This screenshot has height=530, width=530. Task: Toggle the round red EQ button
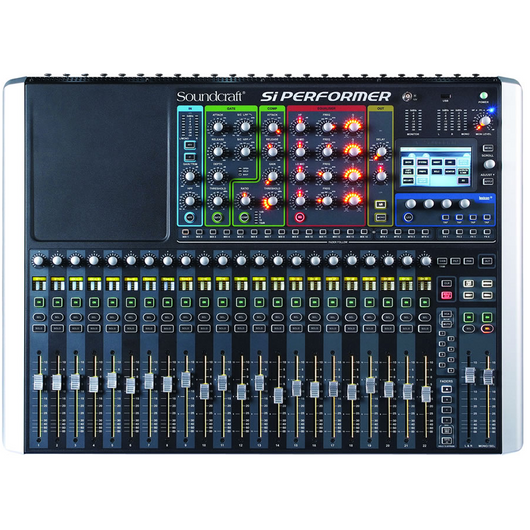point(299,217)
